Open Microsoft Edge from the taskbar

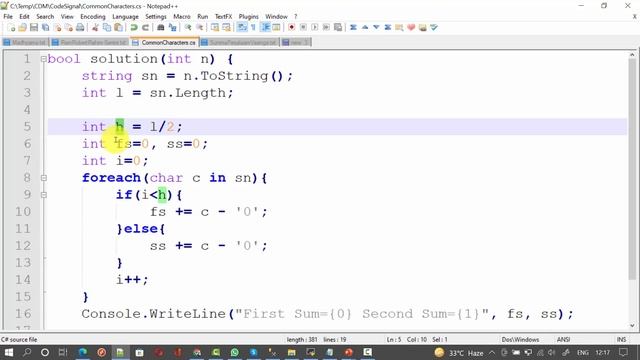pos(83,352)
